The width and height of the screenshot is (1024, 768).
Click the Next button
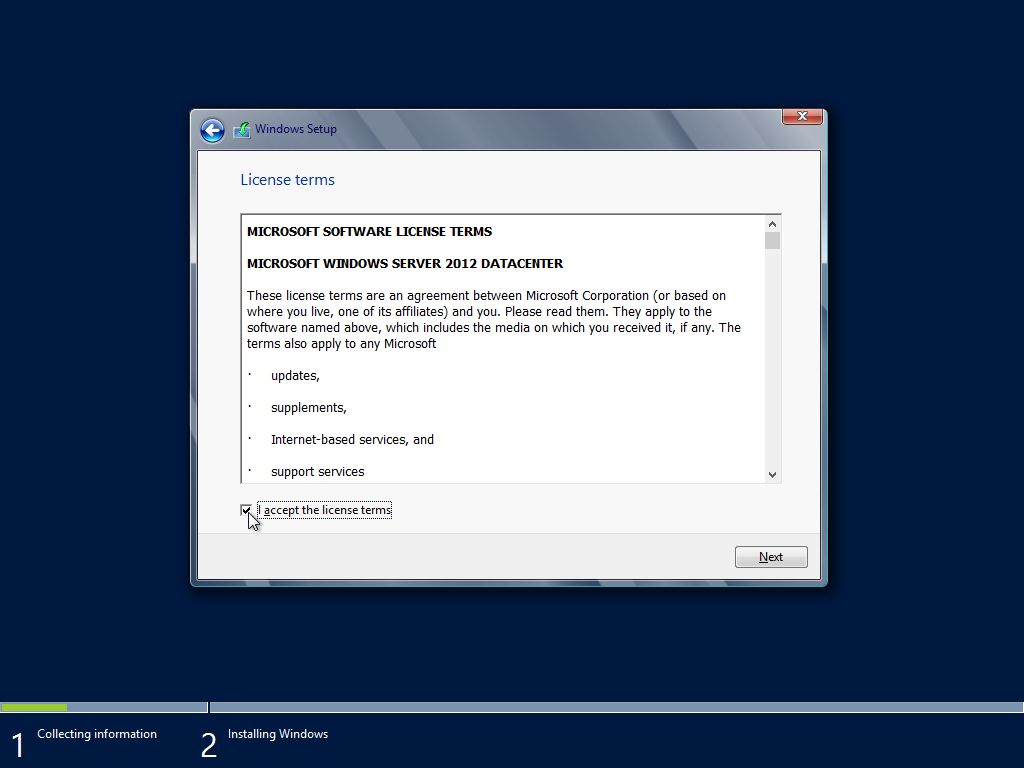coord(771,557)
